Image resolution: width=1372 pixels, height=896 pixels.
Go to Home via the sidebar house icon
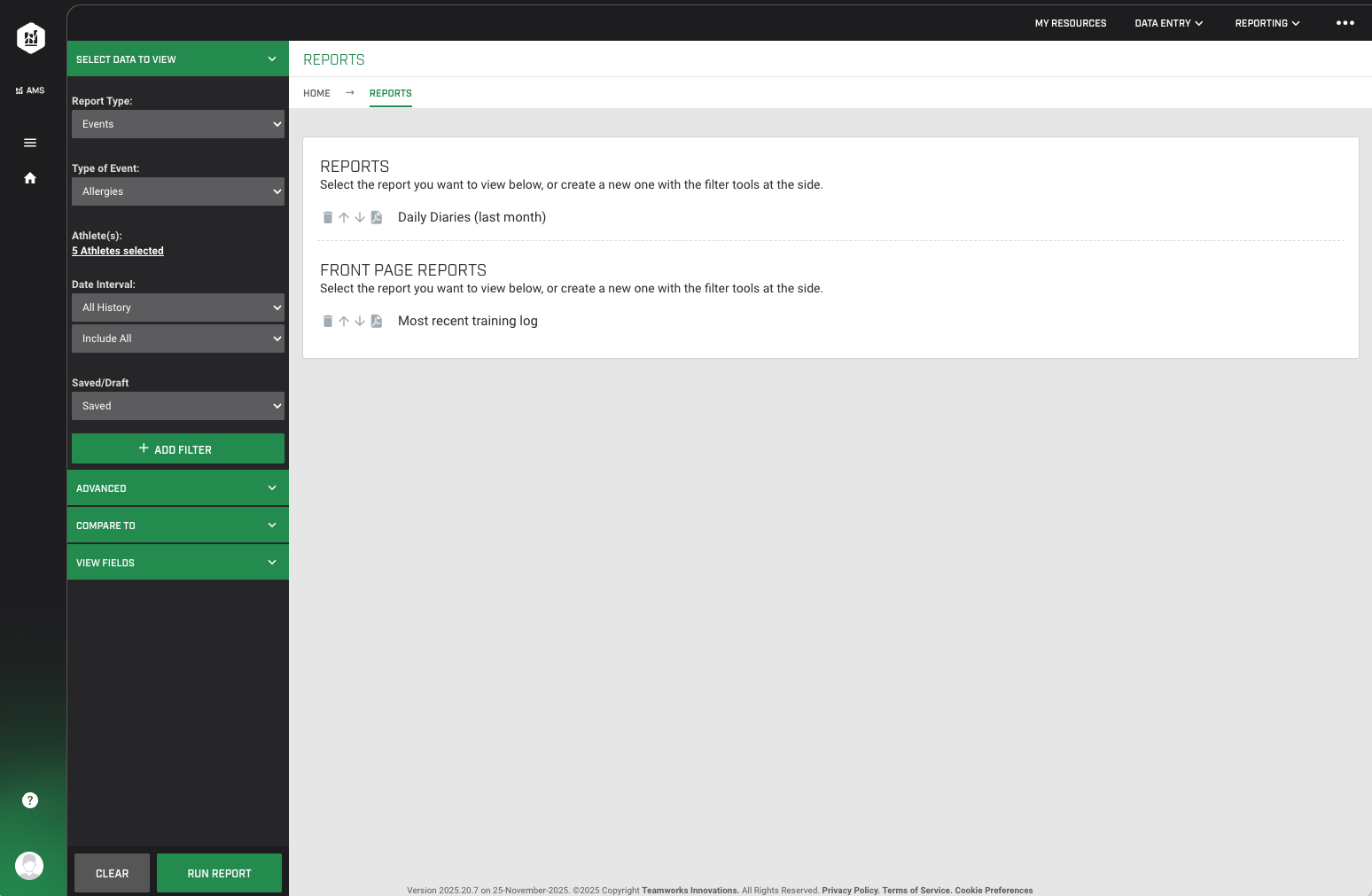[x=29, y=178]
